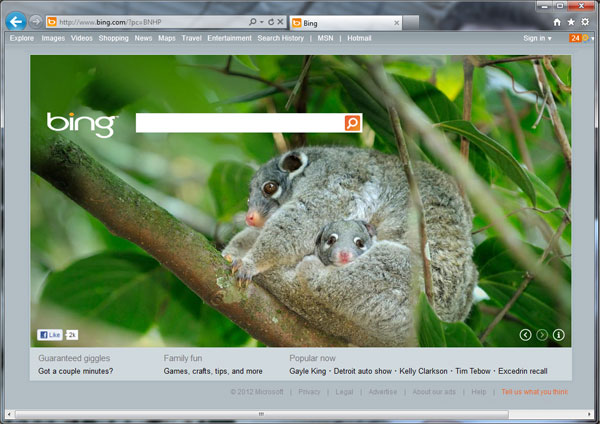Open the address bar autocomplete dropdown arrow
This screenshot has width=600, height=424.
[262, 22]
